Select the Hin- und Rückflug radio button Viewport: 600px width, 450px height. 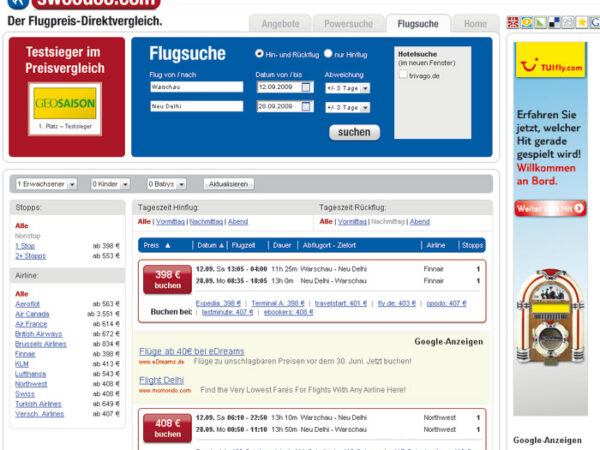coord(259,53)
